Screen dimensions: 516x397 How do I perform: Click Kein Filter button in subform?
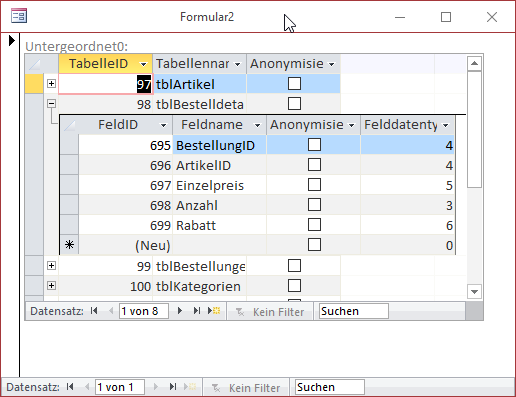pos(270,312)
